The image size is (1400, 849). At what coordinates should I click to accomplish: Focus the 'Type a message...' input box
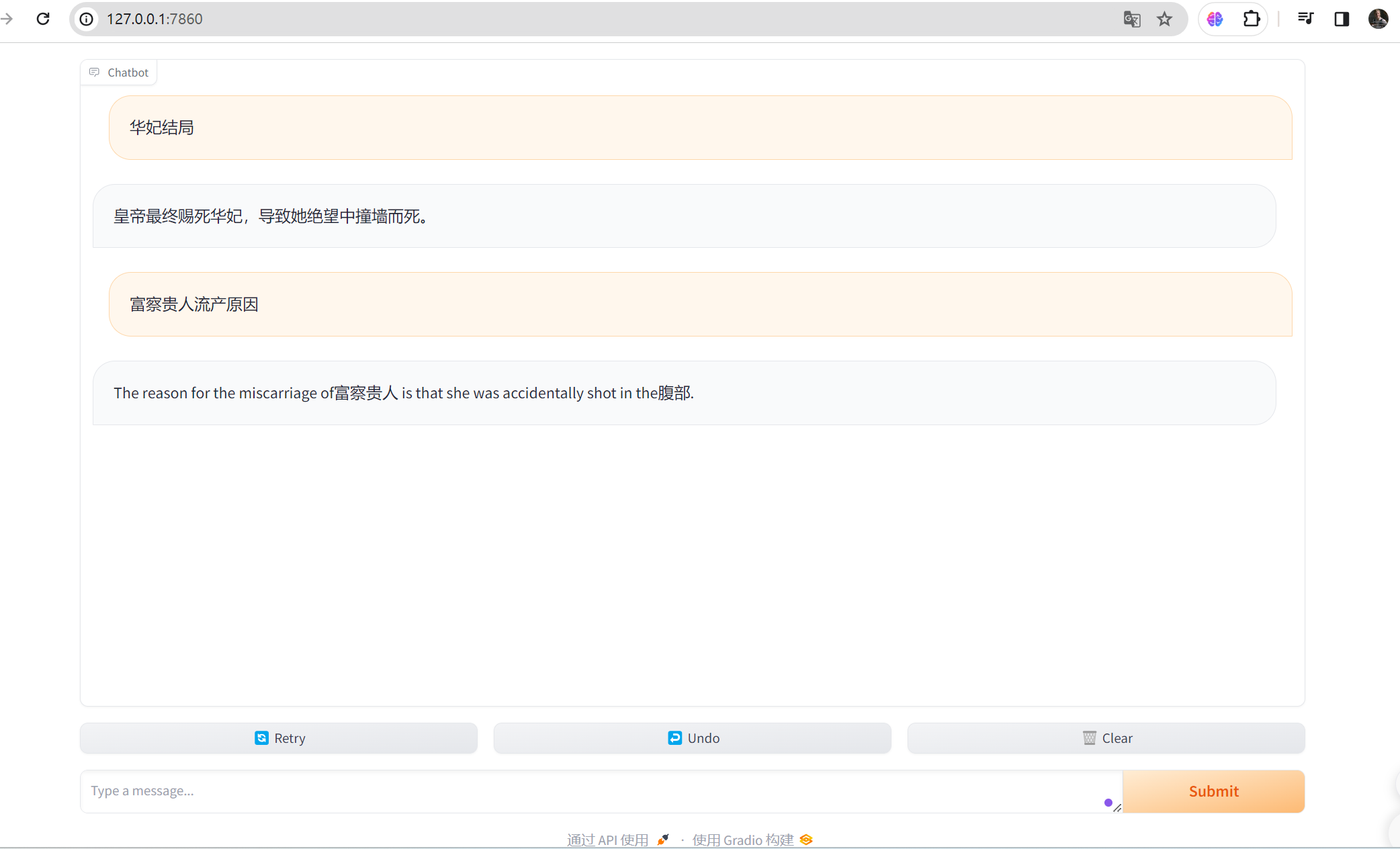tap(591, 791)
